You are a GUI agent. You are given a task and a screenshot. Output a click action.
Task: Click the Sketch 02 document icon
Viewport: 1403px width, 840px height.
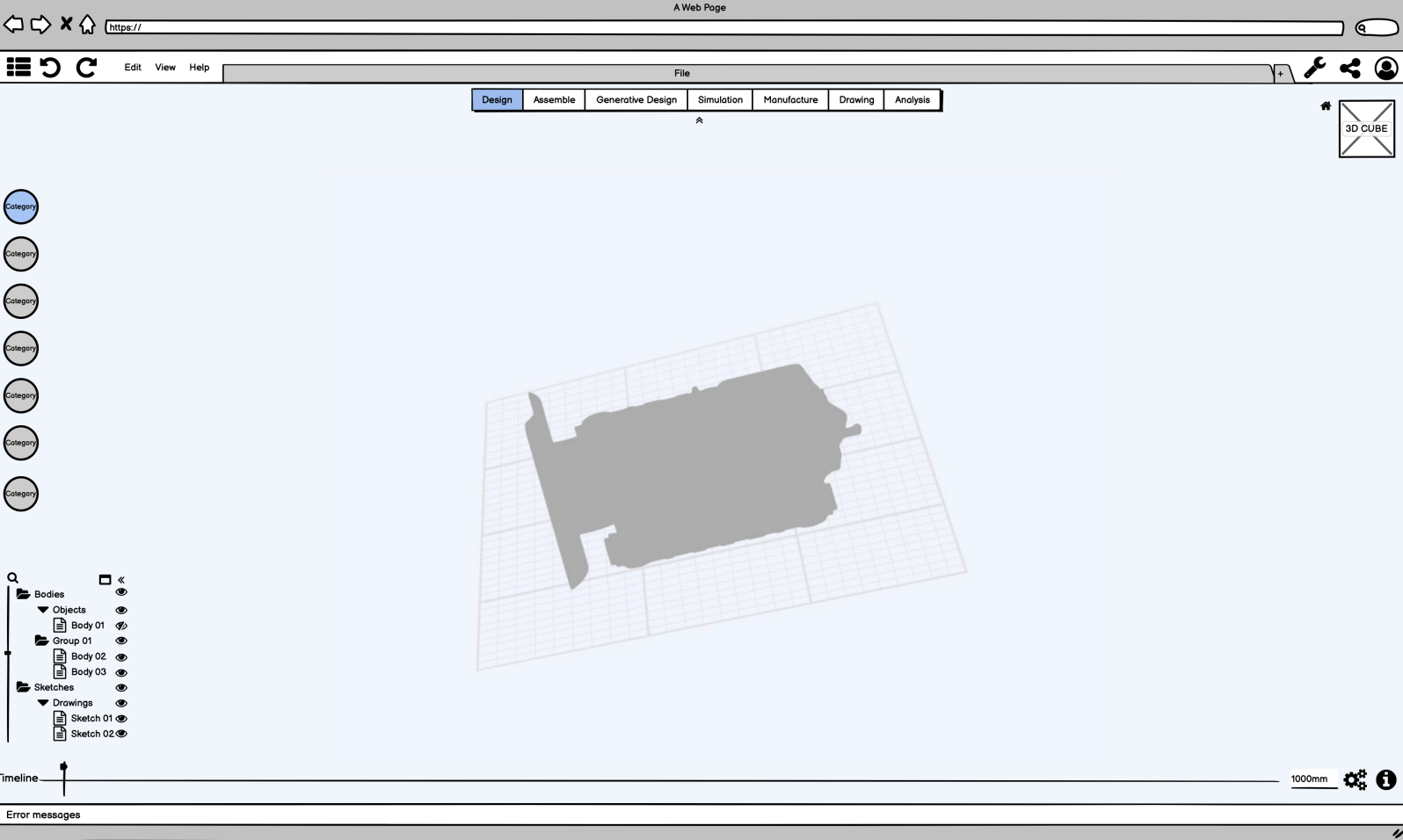60,734
